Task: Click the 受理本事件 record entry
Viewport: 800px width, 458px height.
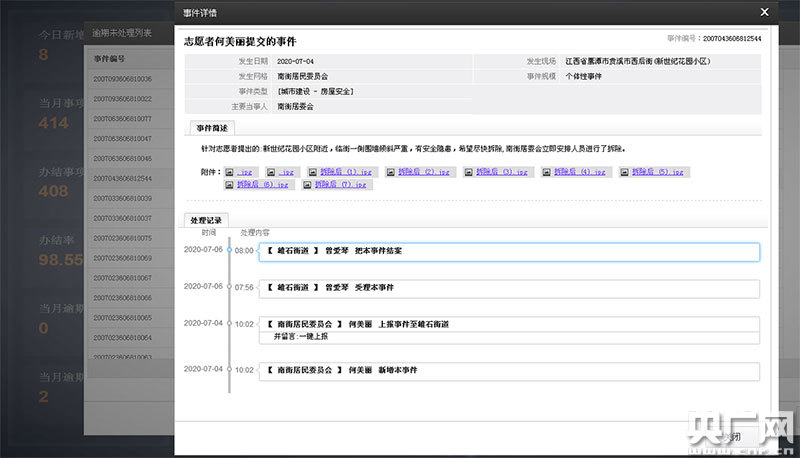Action: pos(507,288)
